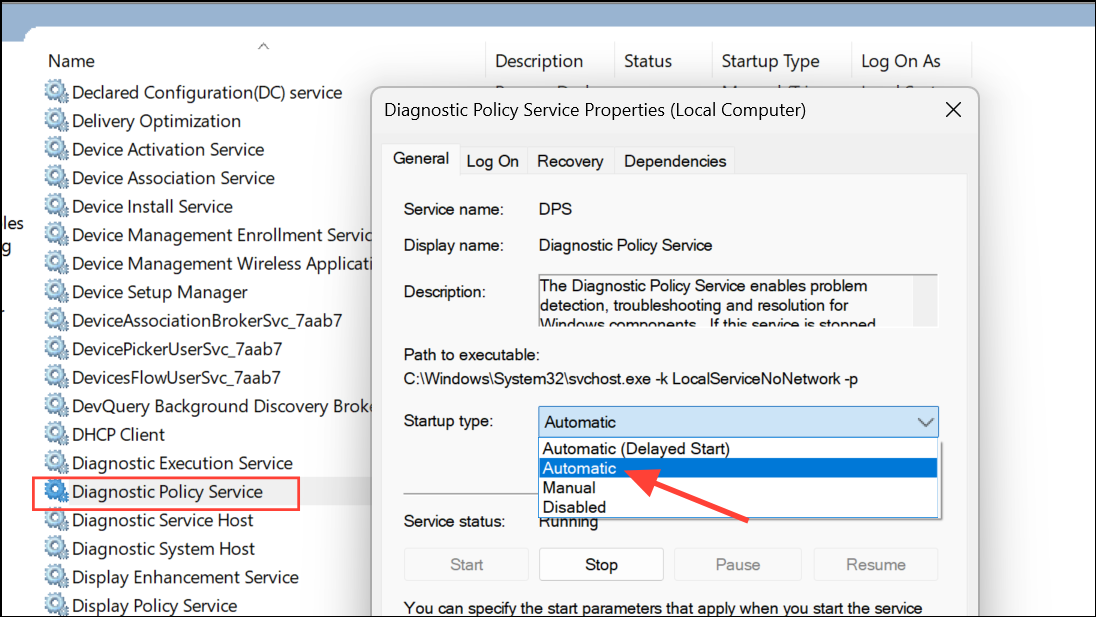Click the gear icon beside Diagnostic Execution Service
This screenshot has width=1096, height=617.
coord(57,463)
